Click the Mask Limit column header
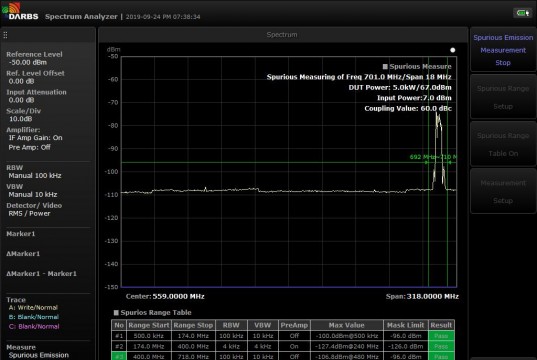 click(x=405, y=325)
